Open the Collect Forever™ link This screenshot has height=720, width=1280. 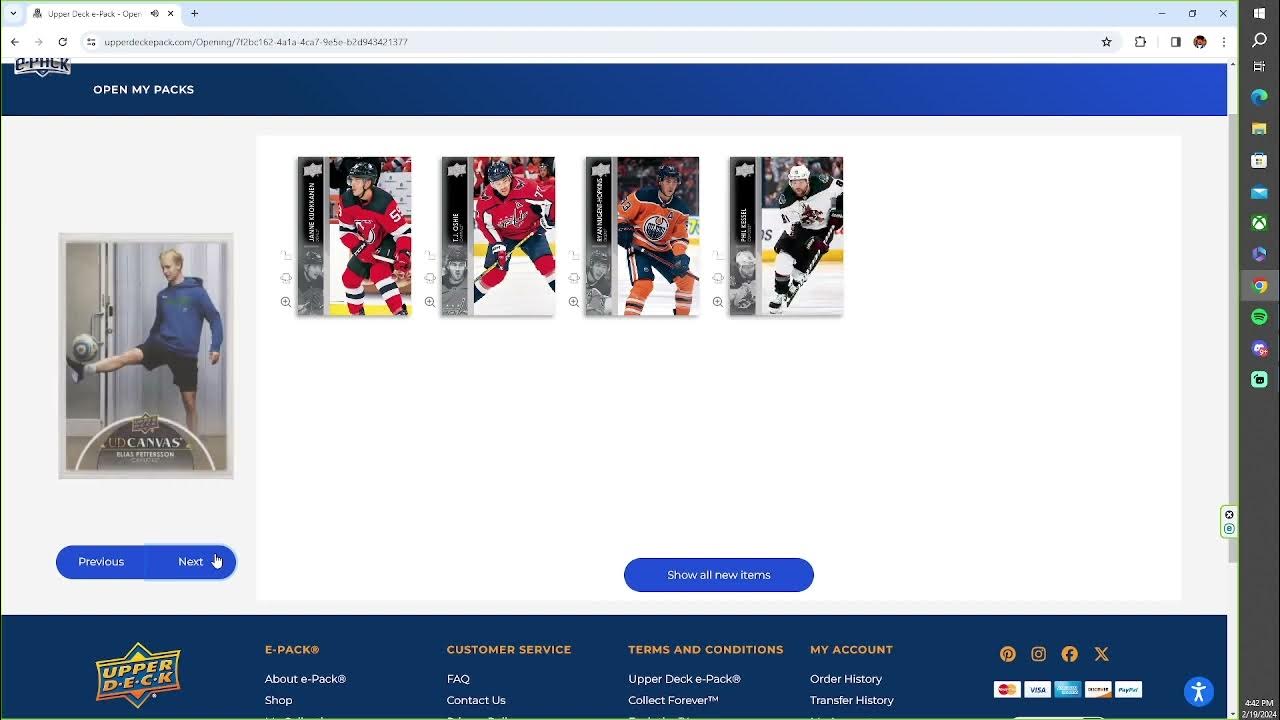[x=673, y=700]
